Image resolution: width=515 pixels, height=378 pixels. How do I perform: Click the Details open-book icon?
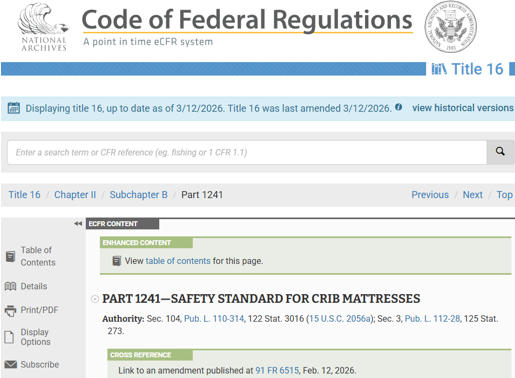tap(10, 286)
